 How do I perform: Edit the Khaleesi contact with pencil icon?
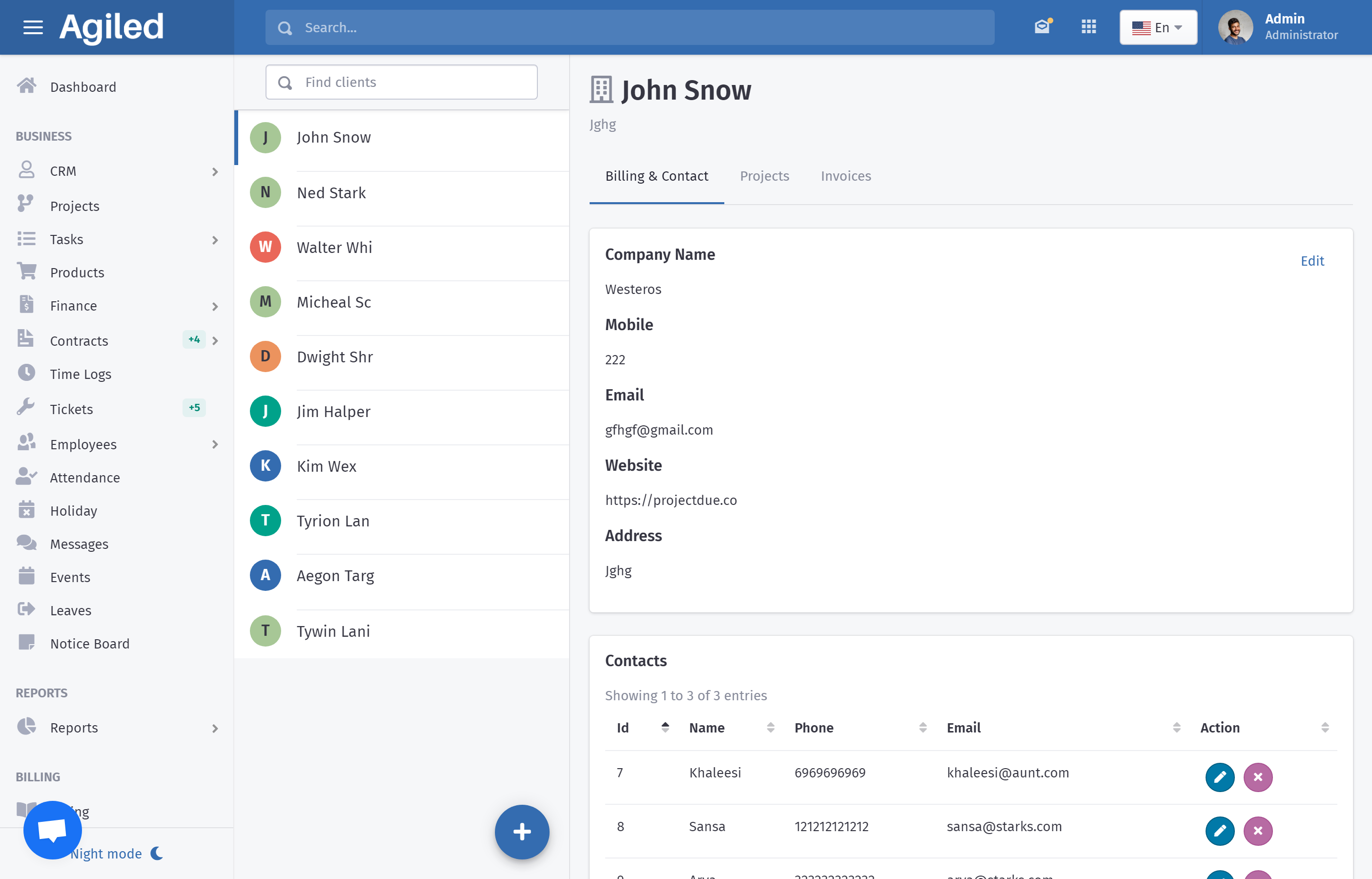(x=1220, y=777)
